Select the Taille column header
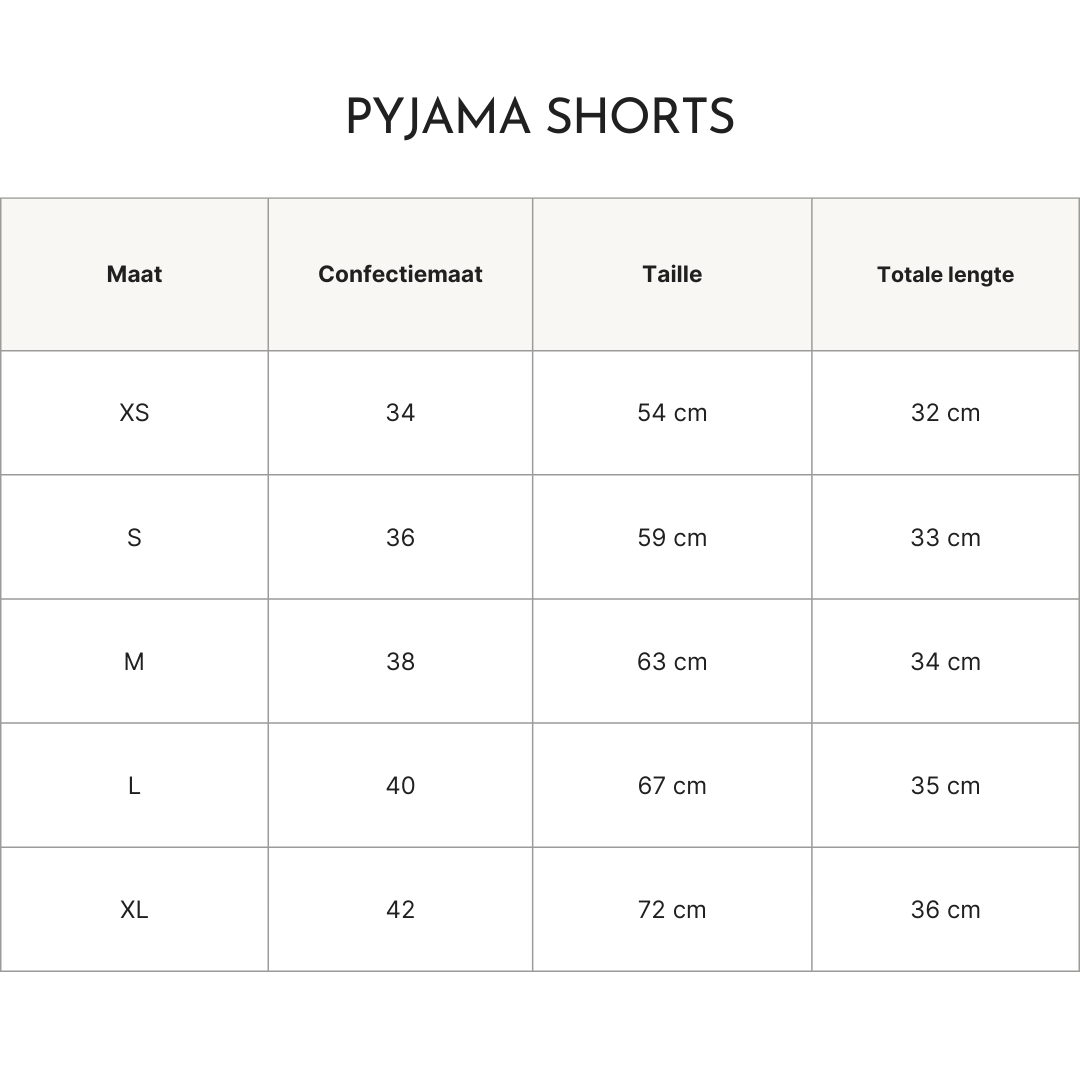 tap(672, 274)
